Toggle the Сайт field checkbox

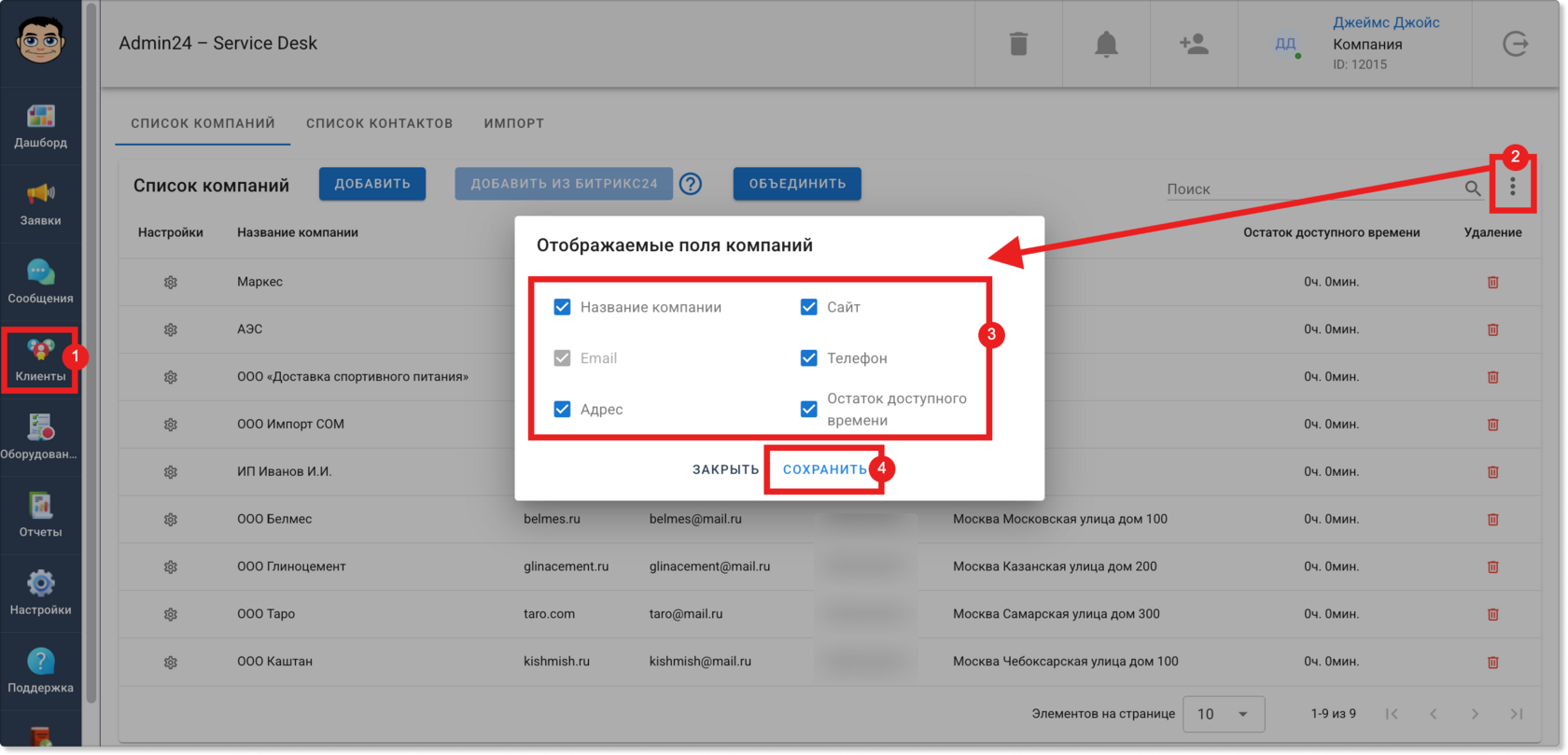tap(809, 307)
